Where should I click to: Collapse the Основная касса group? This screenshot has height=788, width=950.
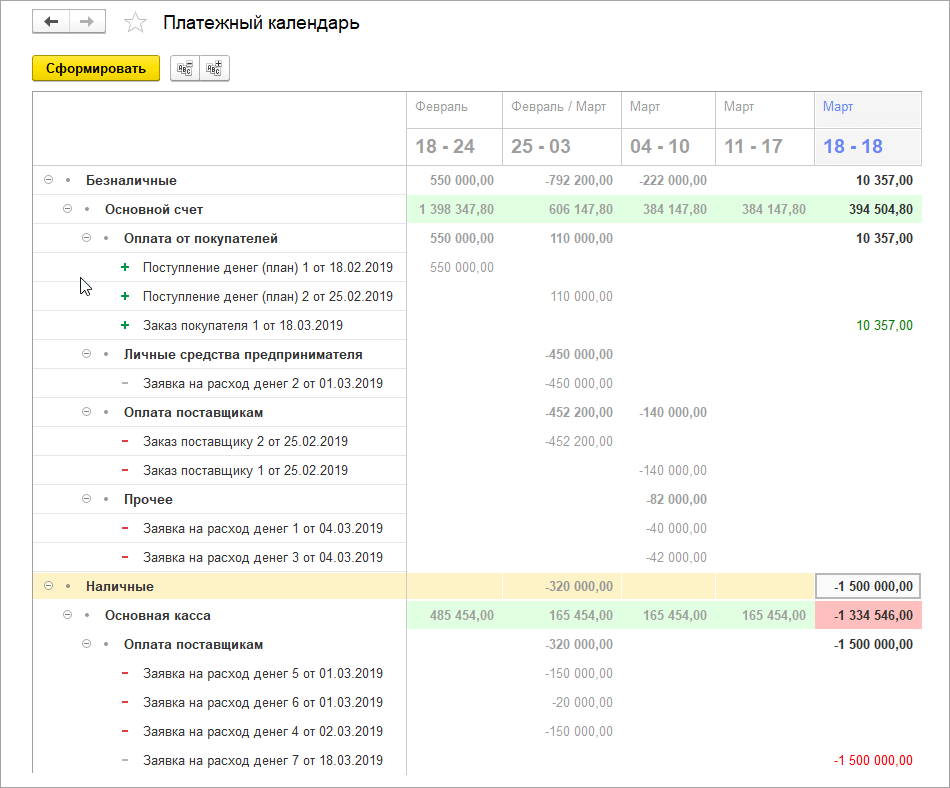point(67,615)
